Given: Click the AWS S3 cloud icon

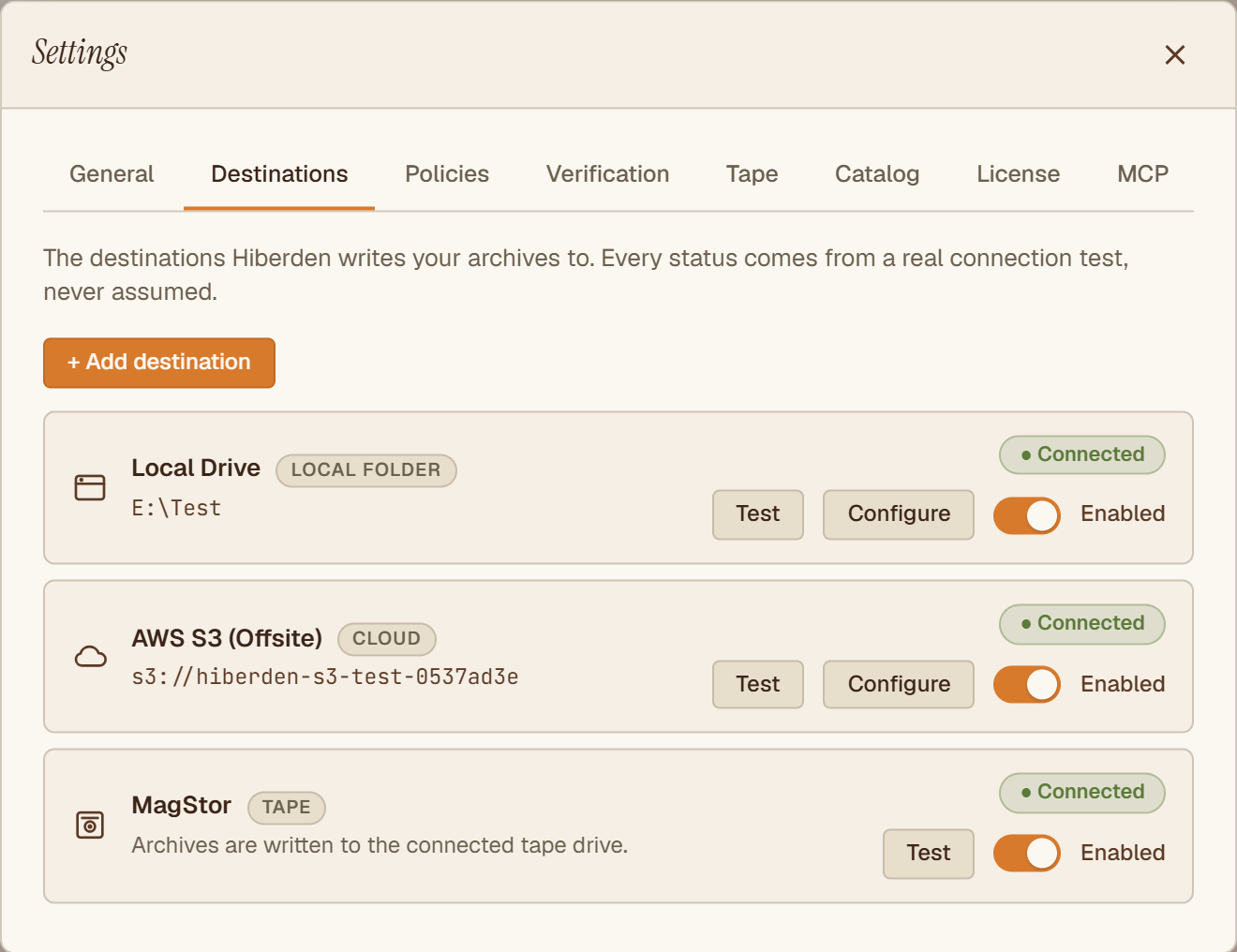Looking at the screenshot, I should click(90, 657).
